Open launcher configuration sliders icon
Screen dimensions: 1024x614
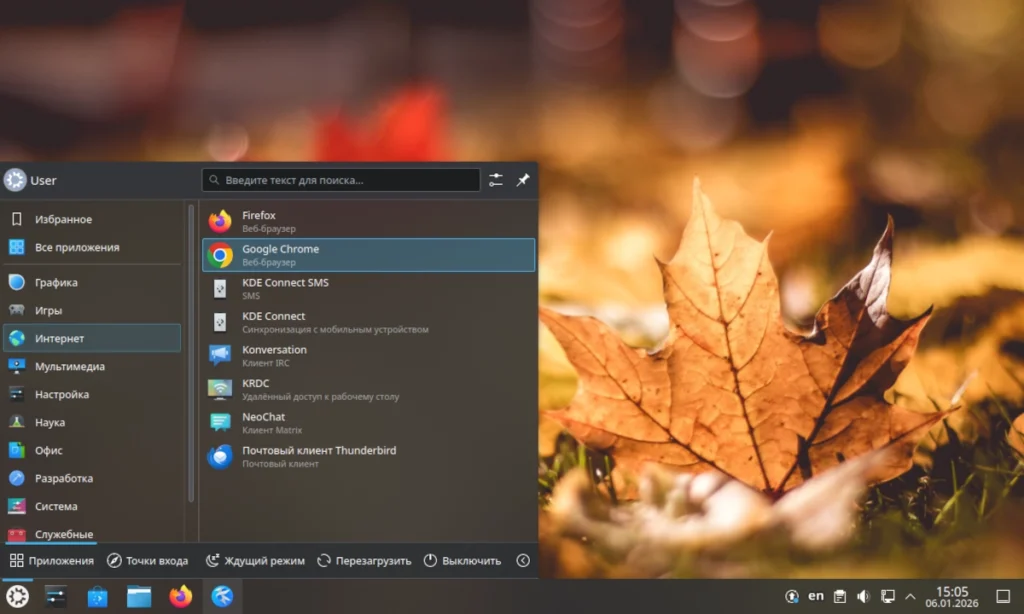[496, 180]
